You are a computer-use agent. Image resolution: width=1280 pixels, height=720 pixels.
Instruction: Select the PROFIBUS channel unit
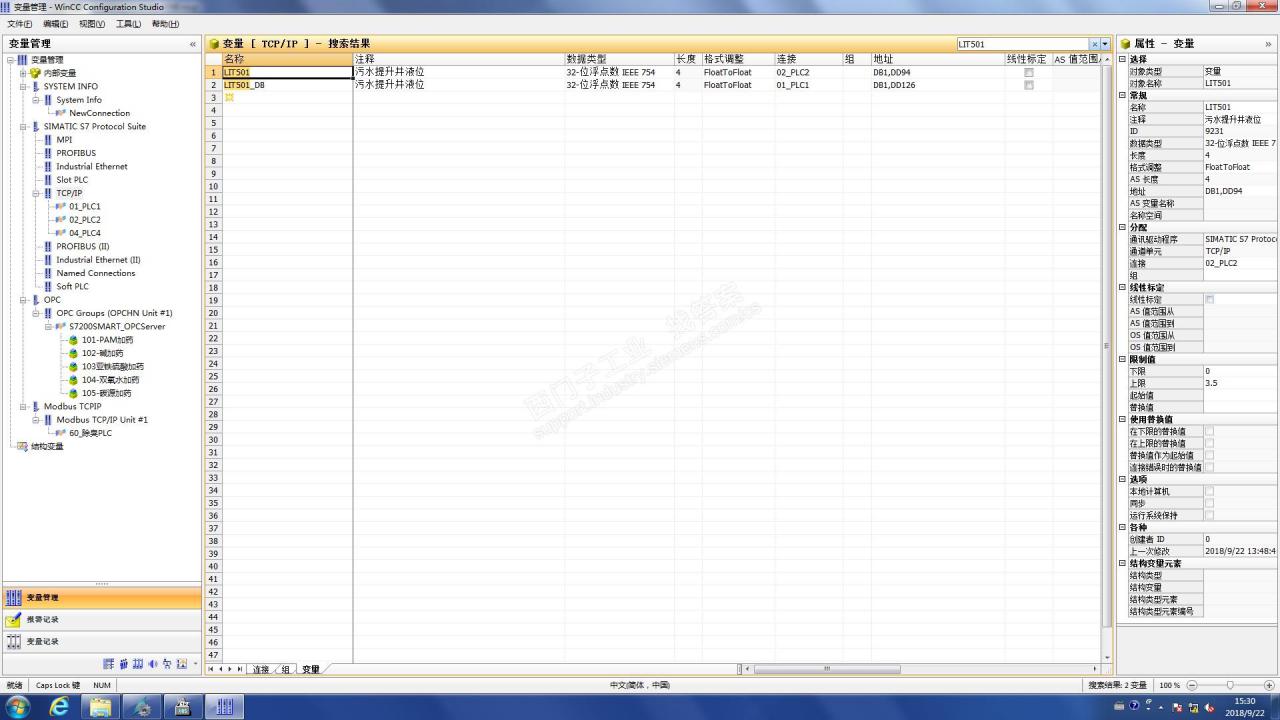click(x=76, y=153)
